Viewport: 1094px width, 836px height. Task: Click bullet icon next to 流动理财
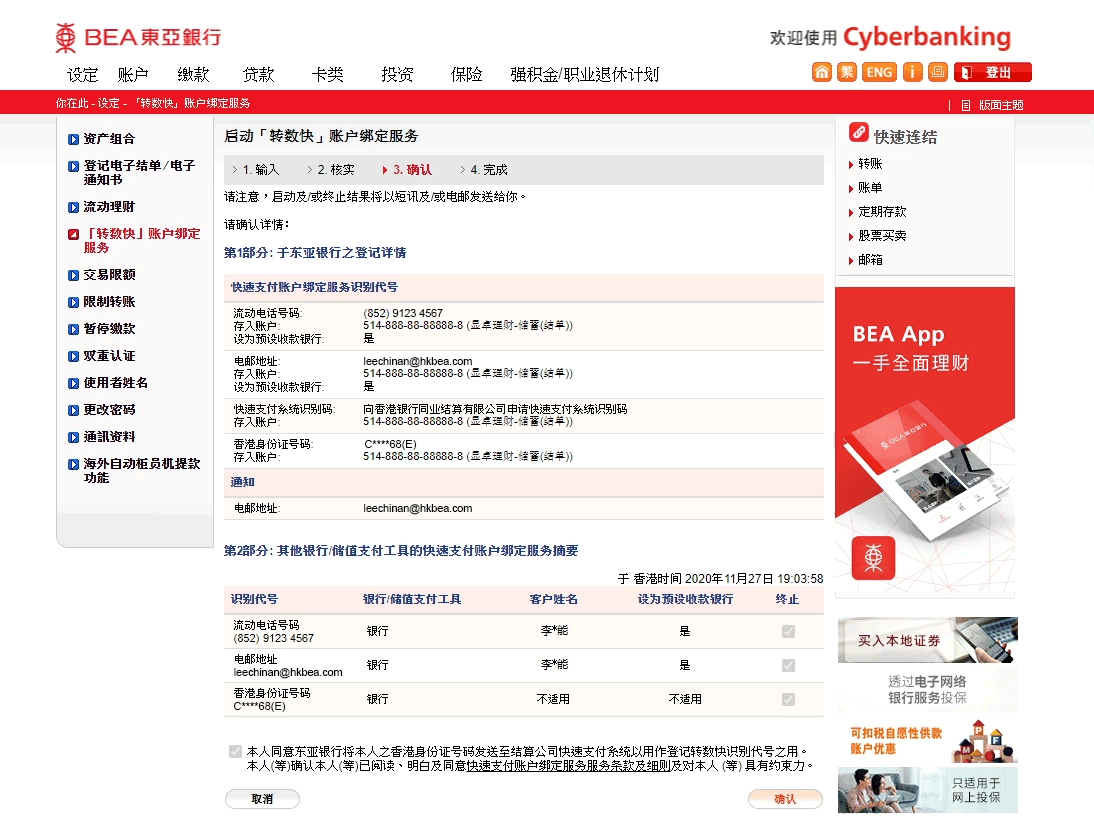click(73, 207)
